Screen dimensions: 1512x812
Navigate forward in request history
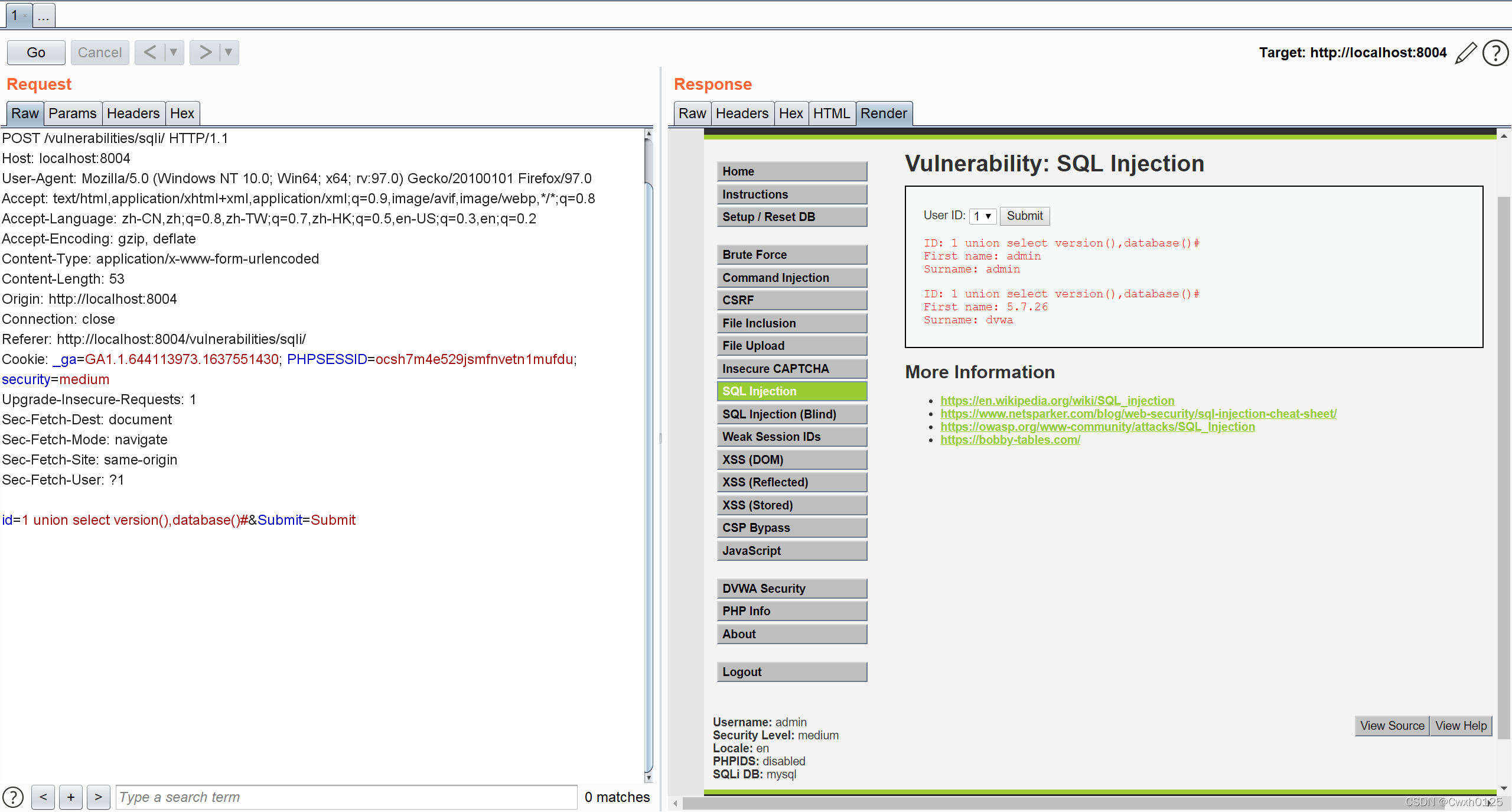point(205,53)
